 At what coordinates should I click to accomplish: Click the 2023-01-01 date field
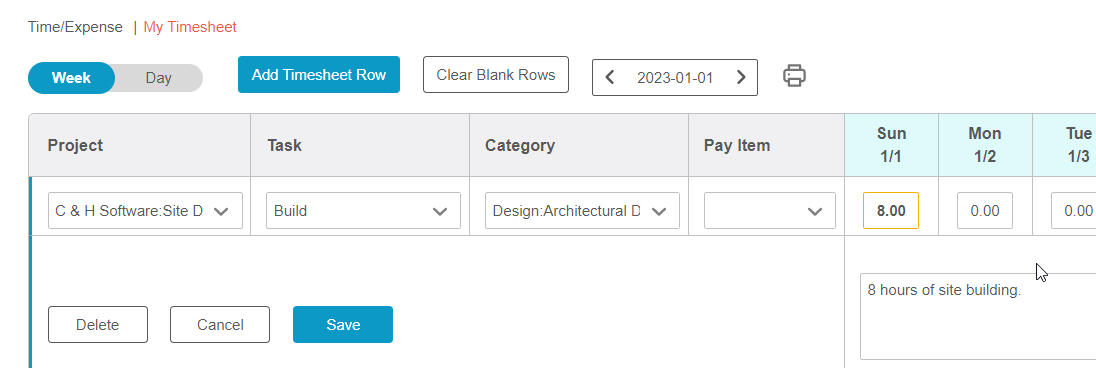pyautogui.click(x=675, y=78)
